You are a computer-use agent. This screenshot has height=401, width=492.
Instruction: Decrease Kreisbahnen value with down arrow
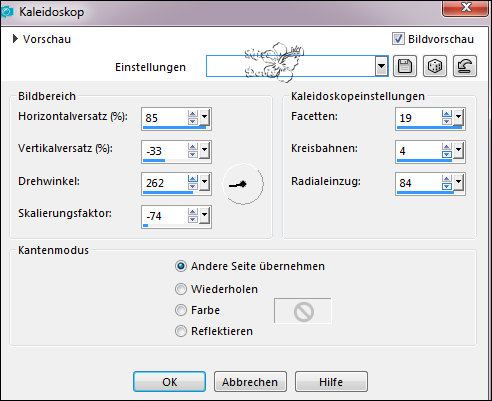[x=447, y=154]
